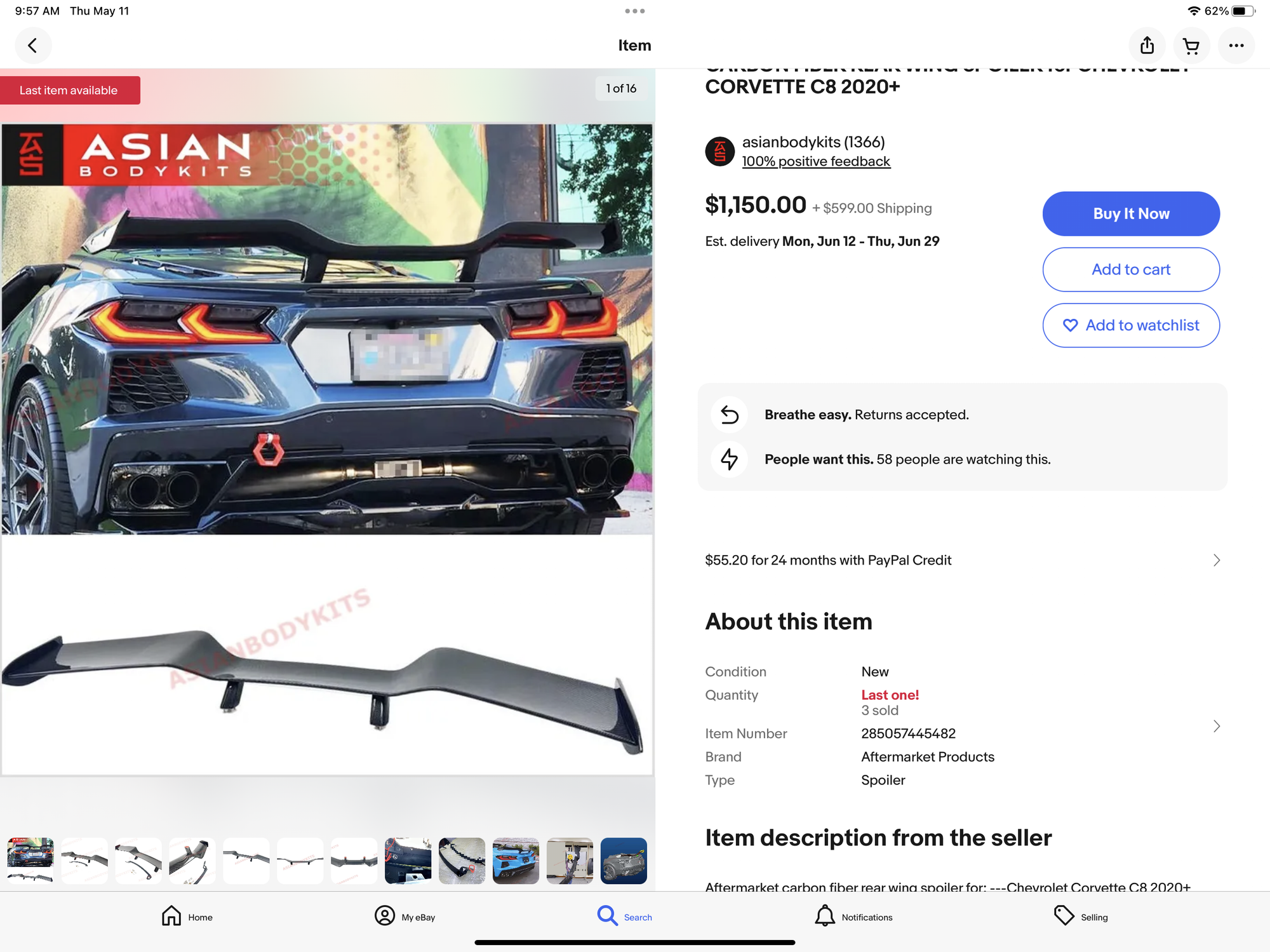Select the light blue Corvette thumbnail
This screenshot has height=952, width=1270.
click(x=516, y=861)
